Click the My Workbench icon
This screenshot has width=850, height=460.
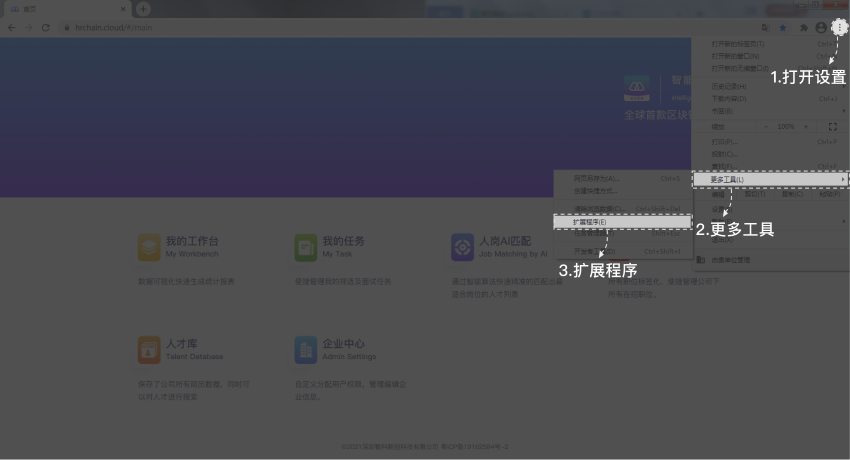point(149,247)
